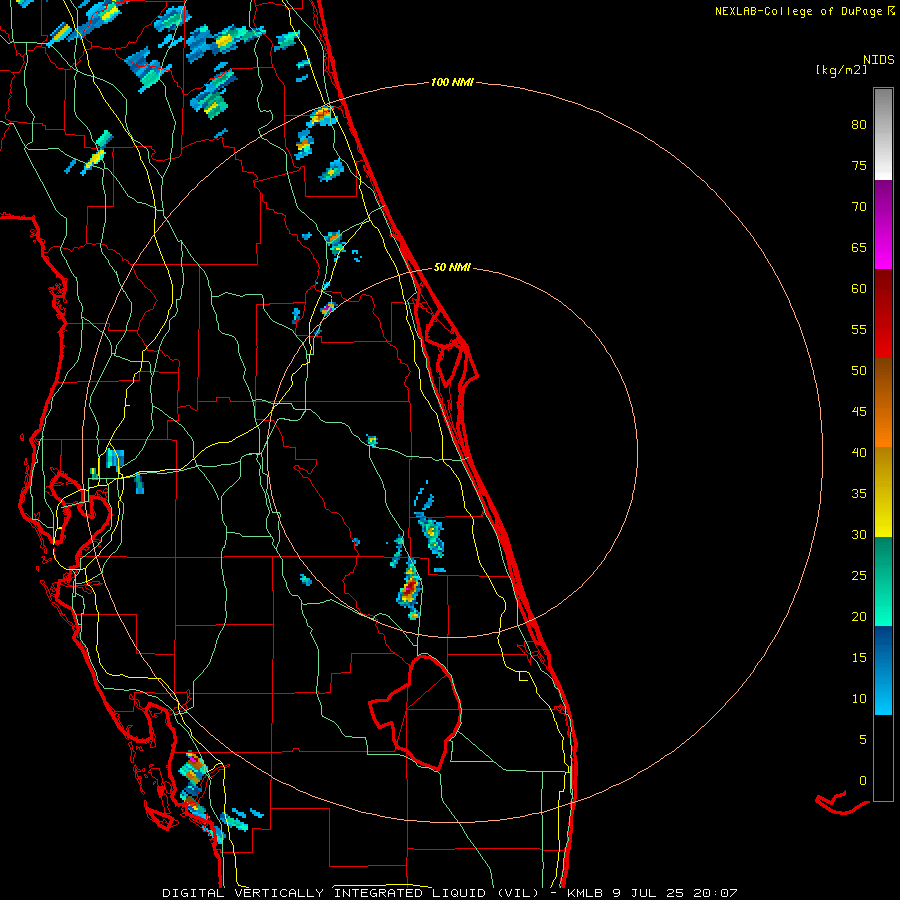Click the 45 value on the color scale
This screenshot has height=900, width=900.
point(859,412)
